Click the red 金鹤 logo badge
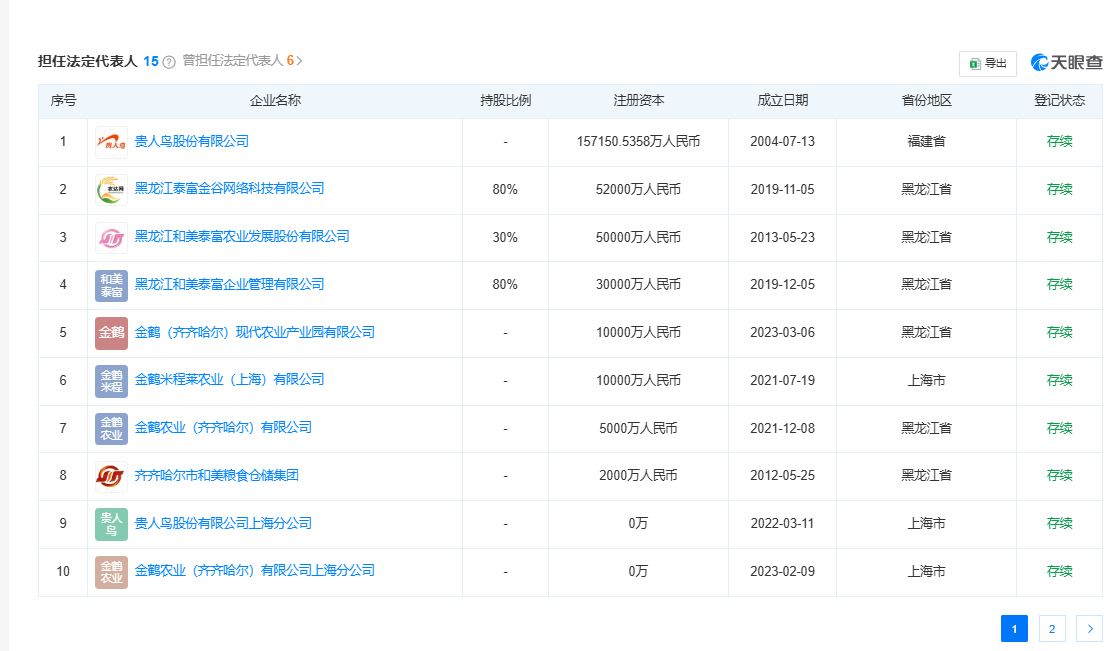 pos(111,333)
